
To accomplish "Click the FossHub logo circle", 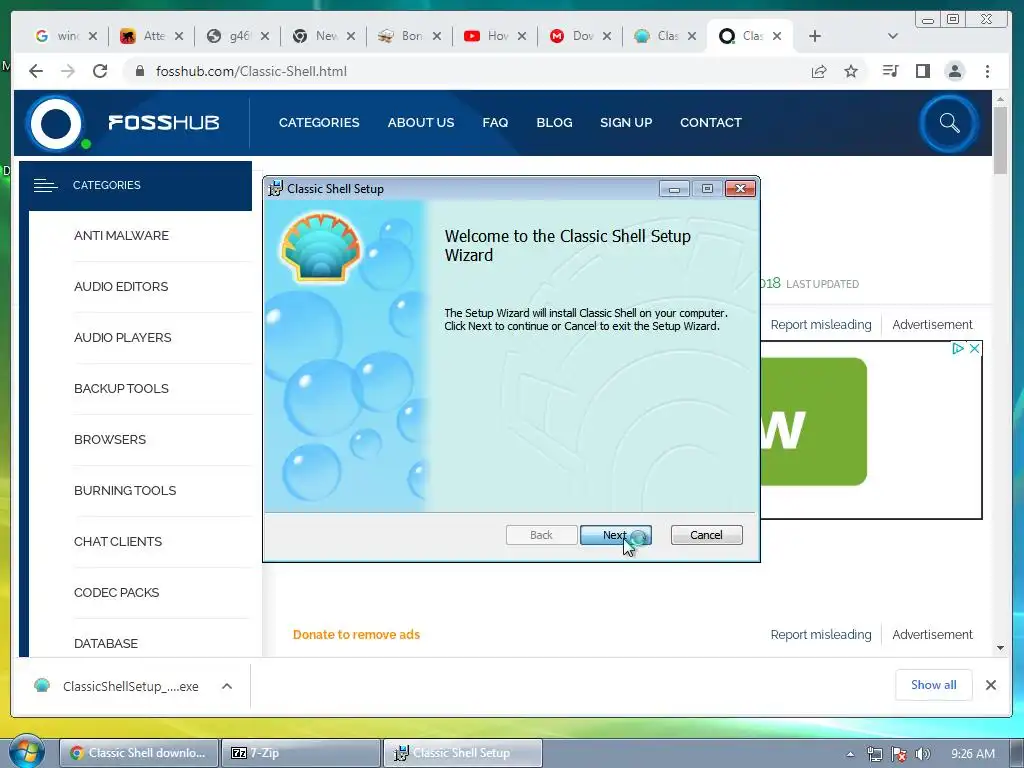I will [x=56, y=123].
